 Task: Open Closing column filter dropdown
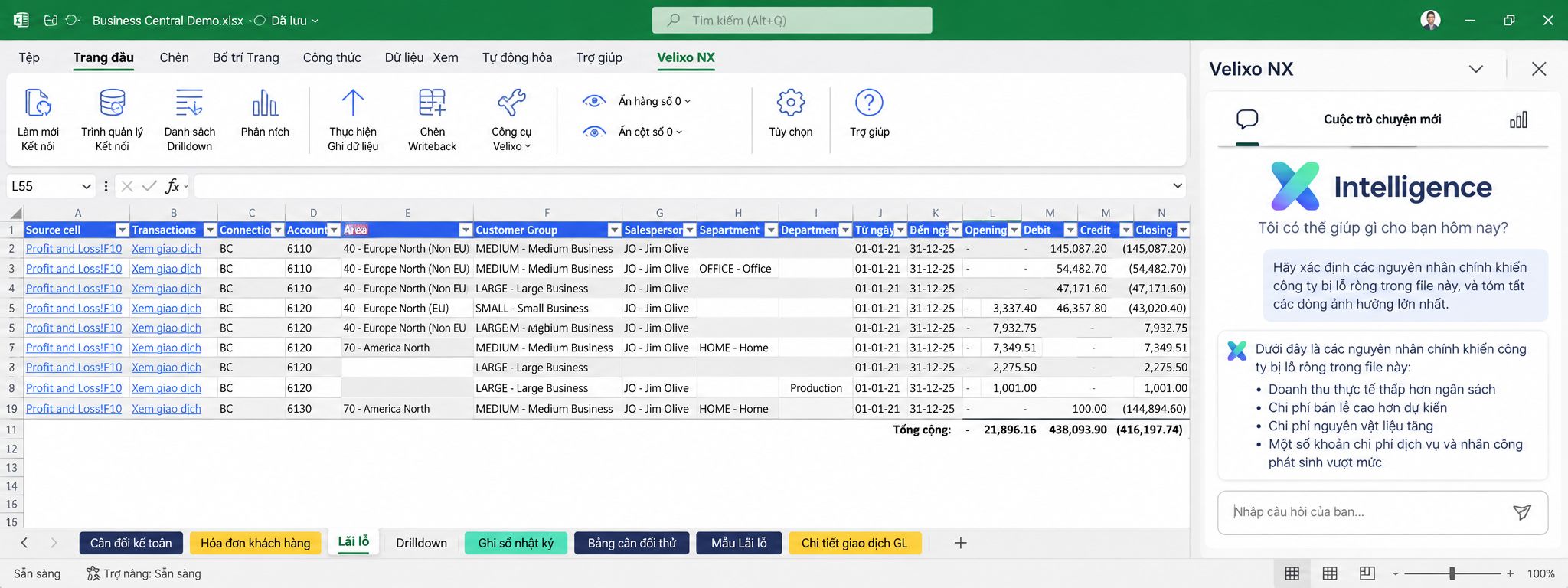click(1182, 230)
